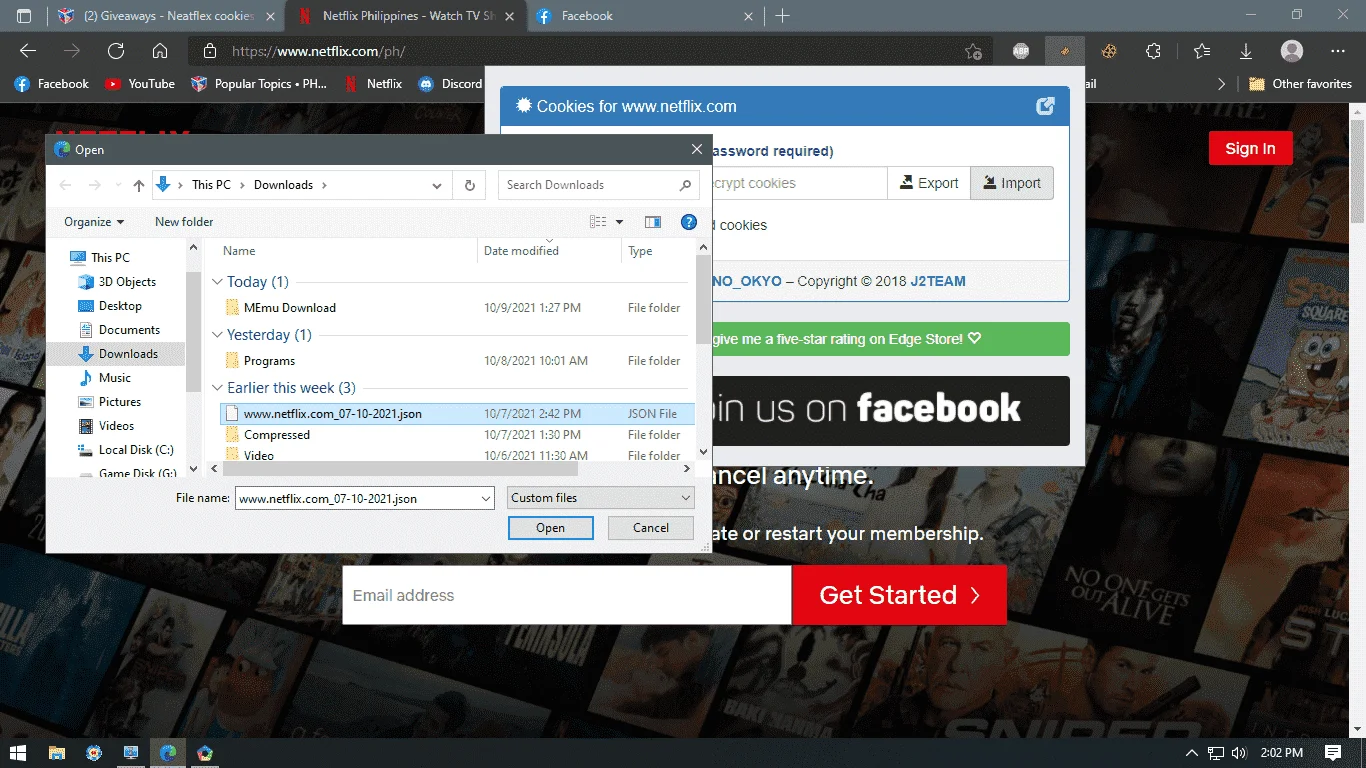The height and width of the screenshot is (768, 1366).
Task: Open the Custom files type dropdown
Action: click(x=600, y=498)
